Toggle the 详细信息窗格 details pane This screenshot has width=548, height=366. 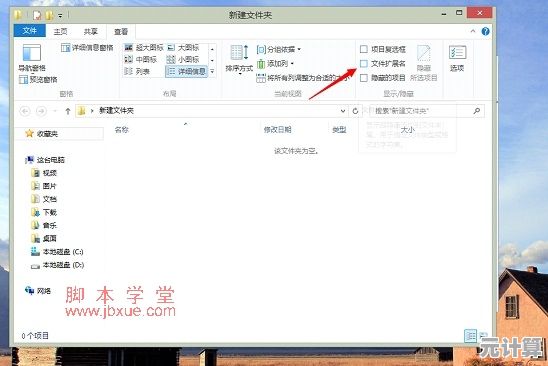[x=87, y=48]
